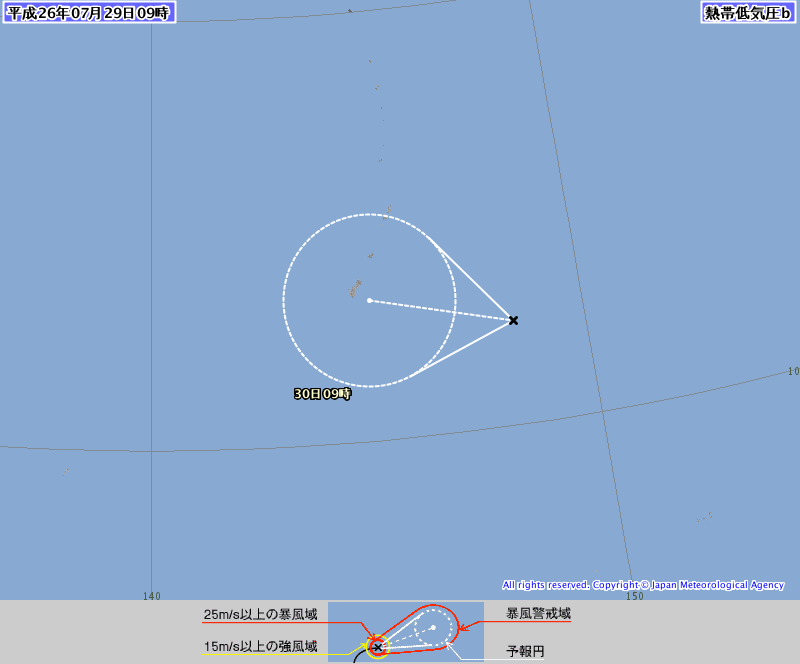Click the 熱帯低気圧b title label

point(748,13)
